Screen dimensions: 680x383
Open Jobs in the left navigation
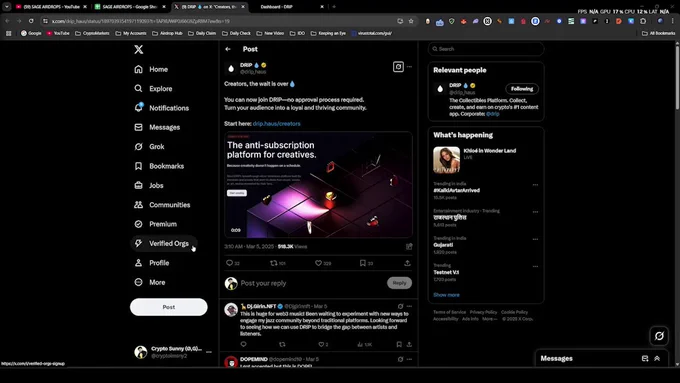pos(149,185)
